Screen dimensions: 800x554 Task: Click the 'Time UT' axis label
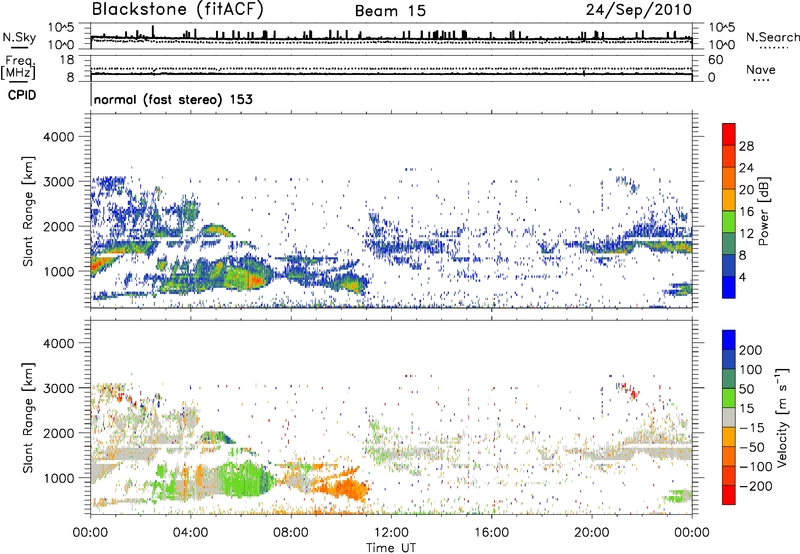tap(391, 548)
